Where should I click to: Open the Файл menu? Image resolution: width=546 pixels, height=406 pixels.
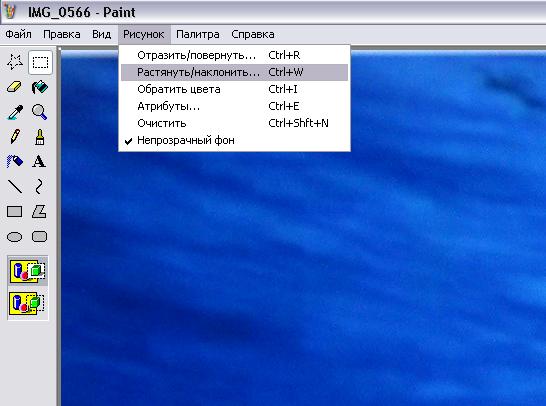pyautogui.click(x=18, y=34)
